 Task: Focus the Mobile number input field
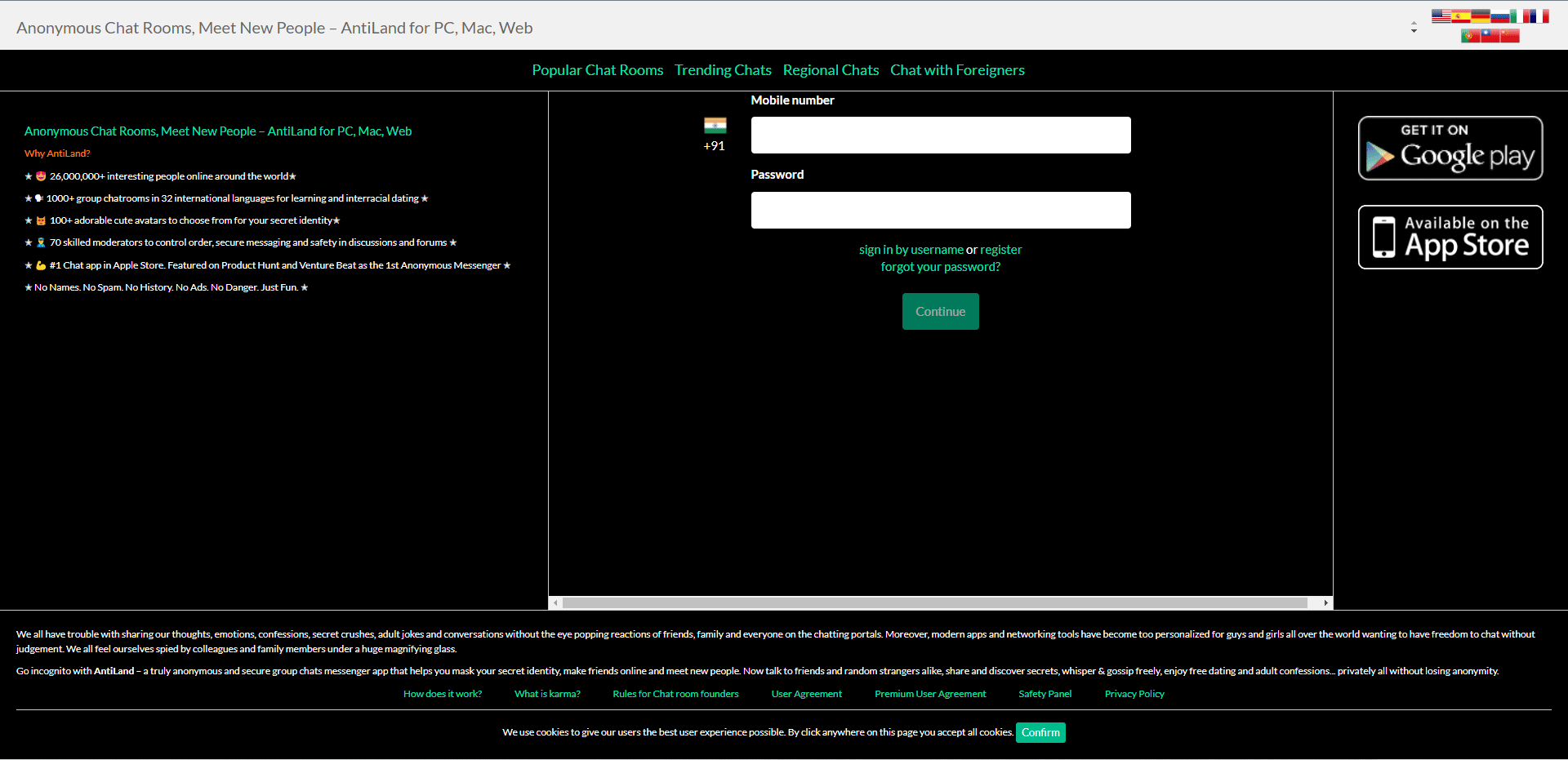pyautogui.click(x=941, y=135)
